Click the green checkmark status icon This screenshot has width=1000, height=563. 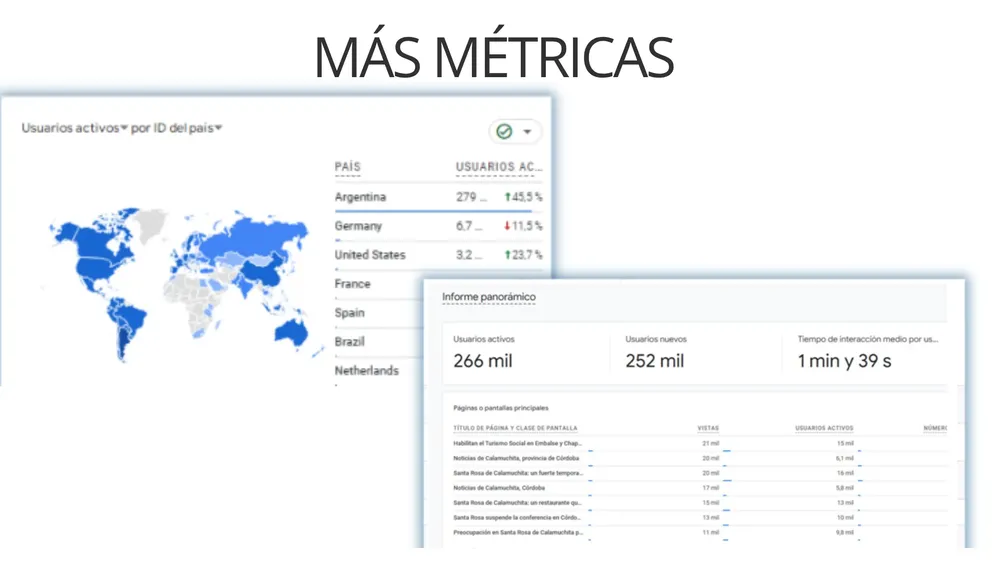[505, 131]
